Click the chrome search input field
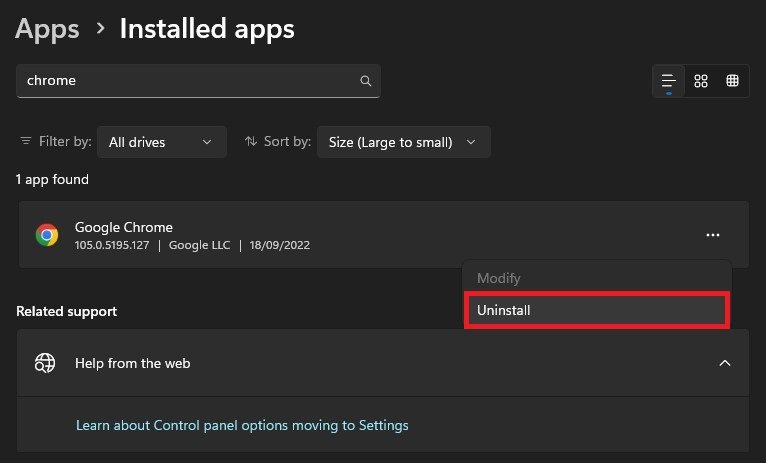766x463 pixels. click(x=185, y=81)
